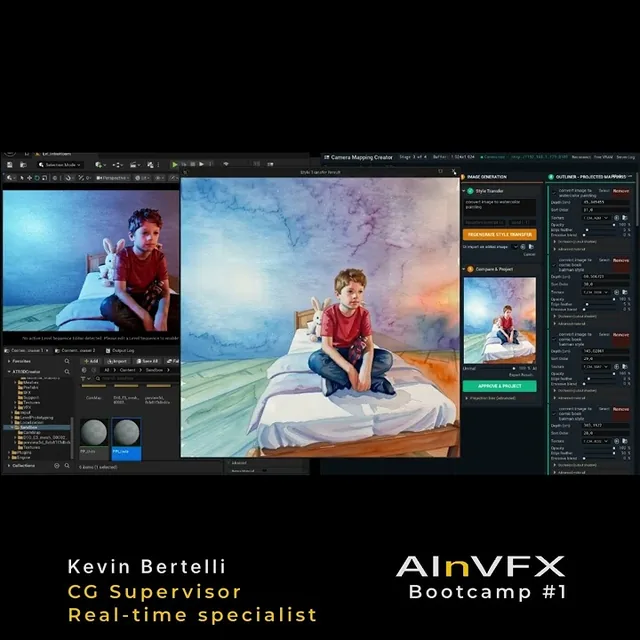This screenshot has height=640, width=640.
Task: Select the Content Browser 1 tab
Action: [x=27, y=351]
